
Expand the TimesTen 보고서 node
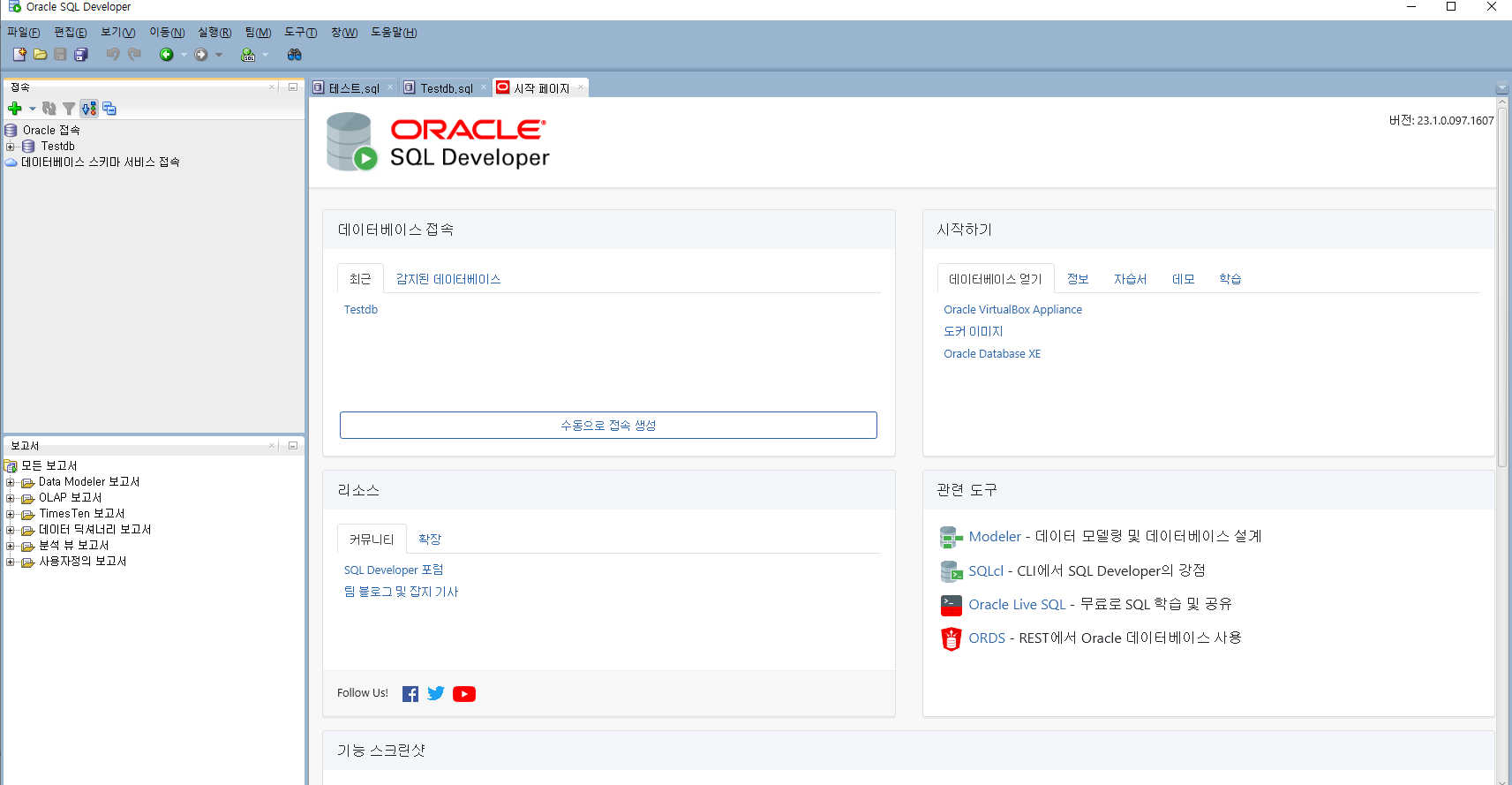11,514
